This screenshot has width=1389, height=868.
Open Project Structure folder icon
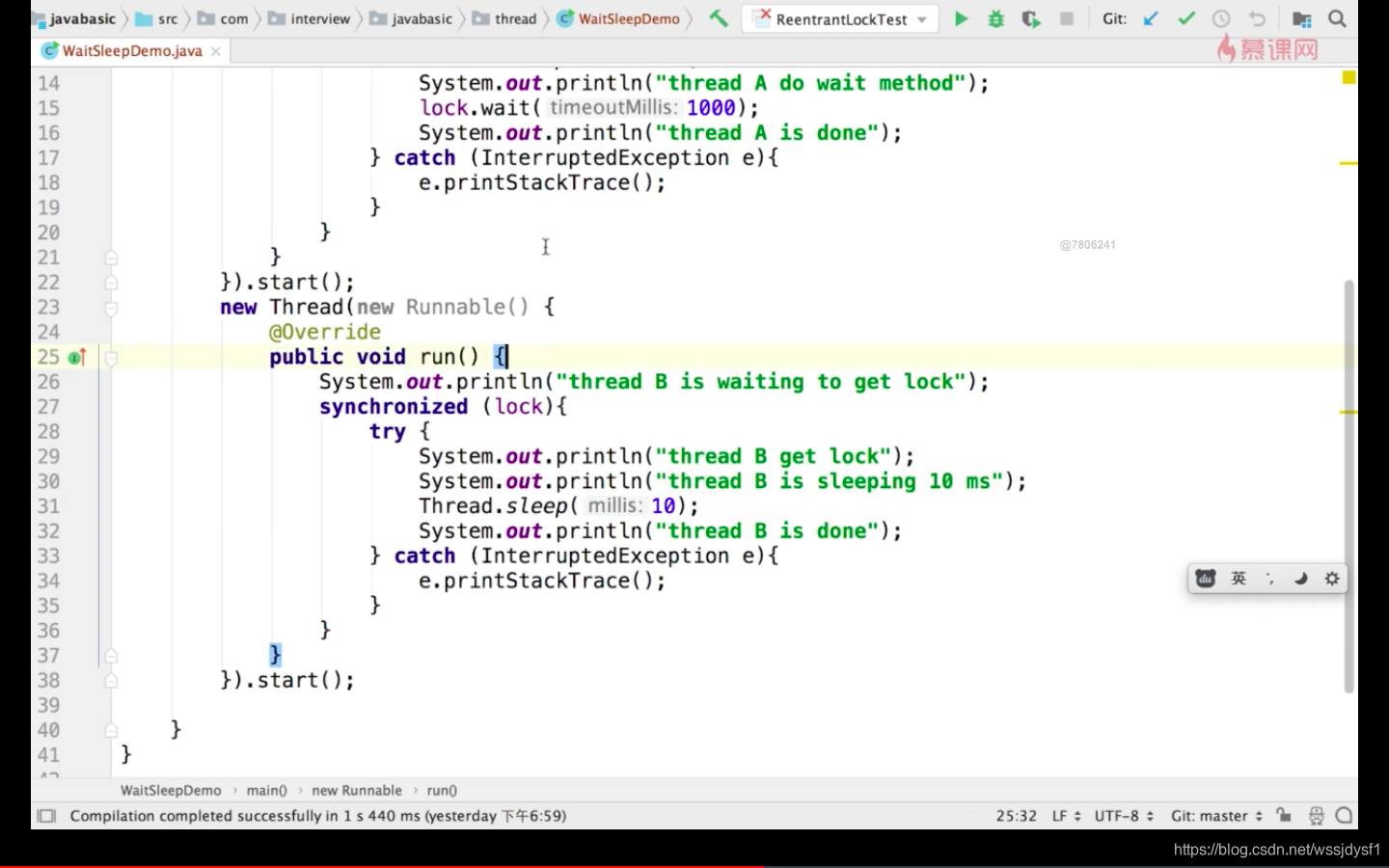[1301, 18]
